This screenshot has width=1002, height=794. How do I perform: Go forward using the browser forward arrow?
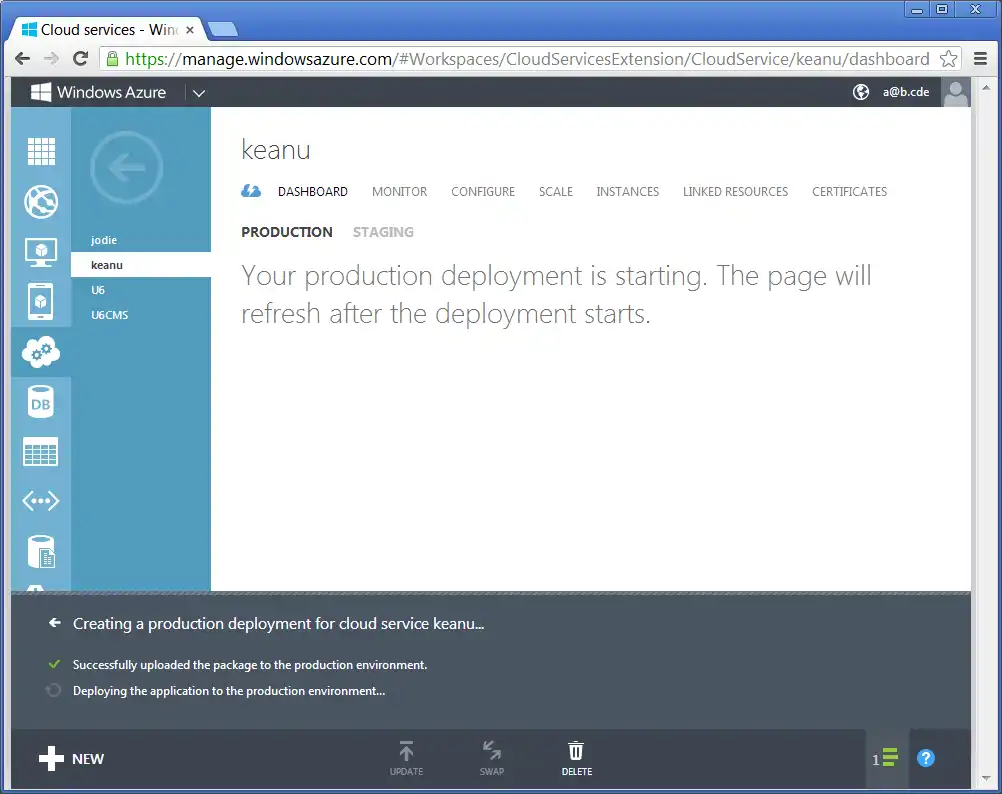pos(51,59)
